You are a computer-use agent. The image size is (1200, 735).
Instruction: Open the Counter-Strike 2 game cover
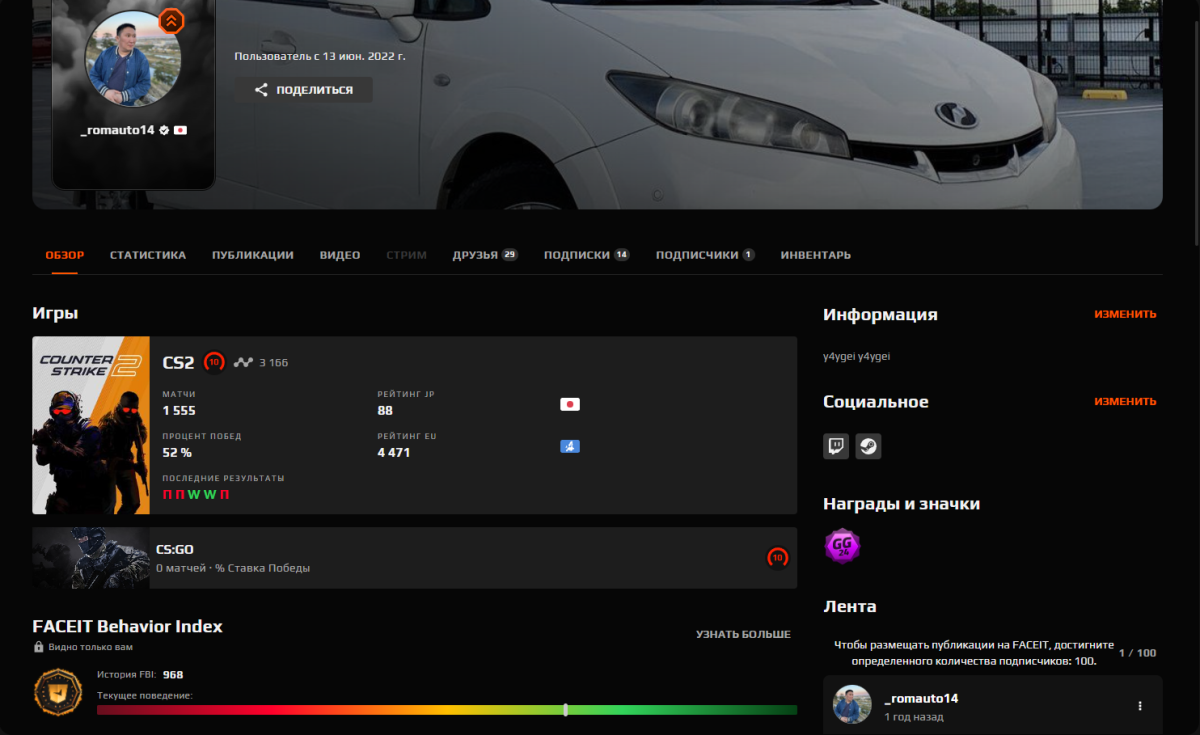coord(91,425)
